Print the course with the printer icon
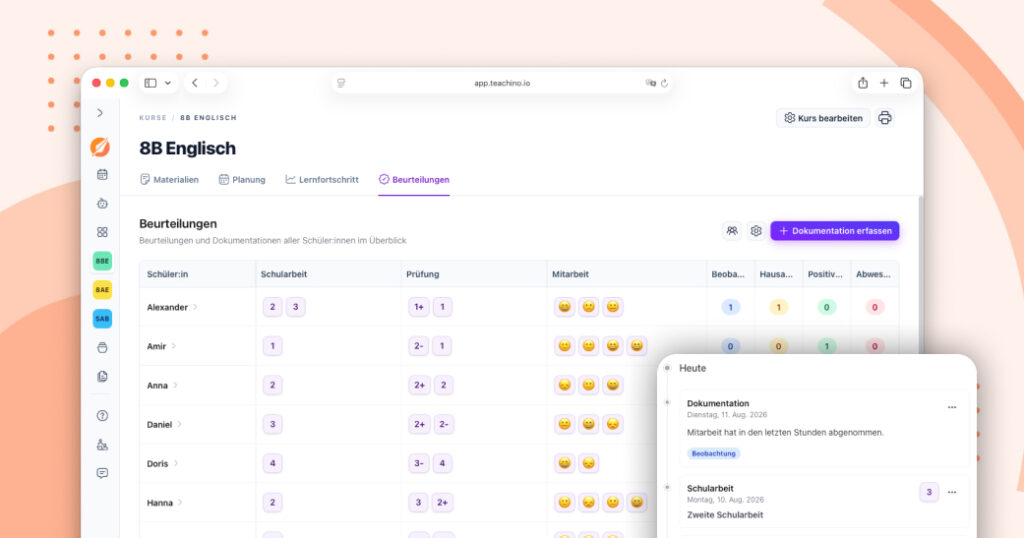1024x538 pixels. click(x=885, y=118)
